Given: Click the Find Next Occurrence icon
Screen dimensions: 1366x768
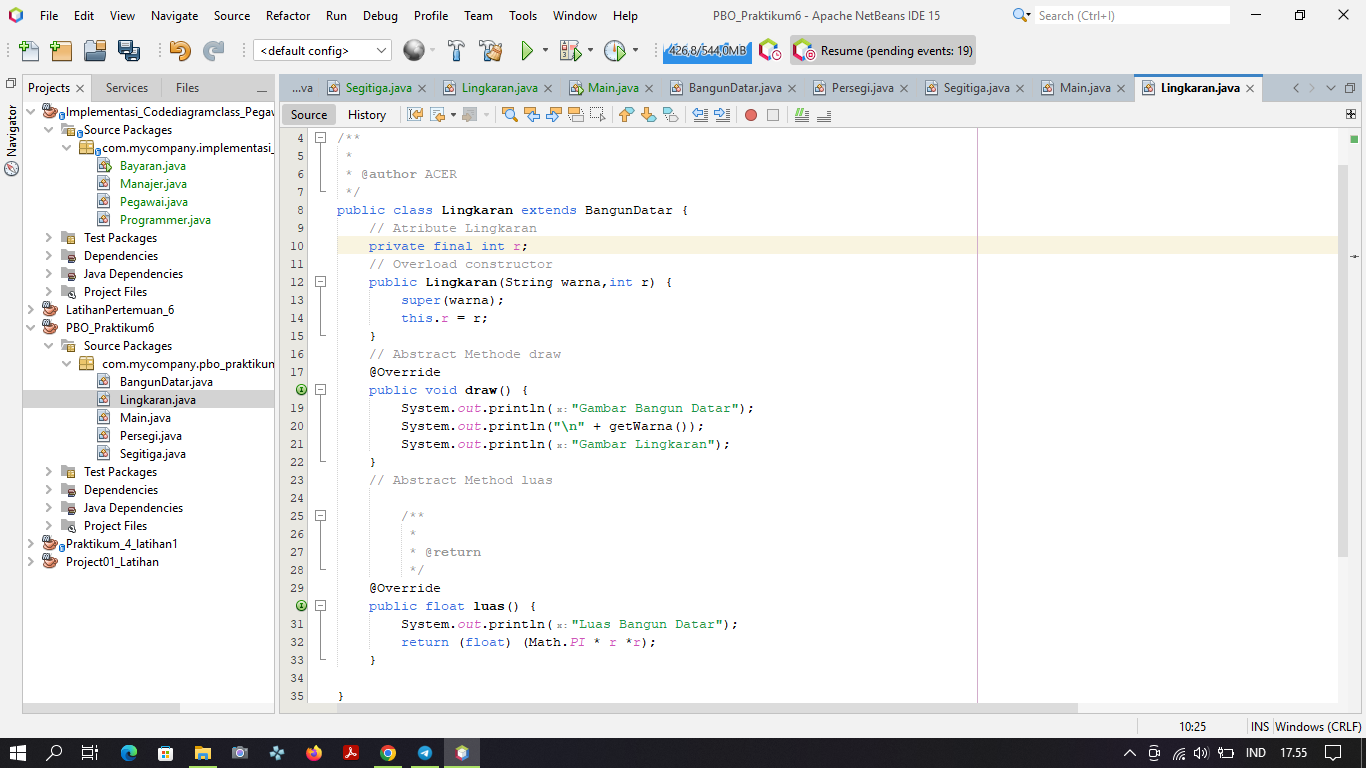Looking at the screenshot, I should [x=553, y=115].
